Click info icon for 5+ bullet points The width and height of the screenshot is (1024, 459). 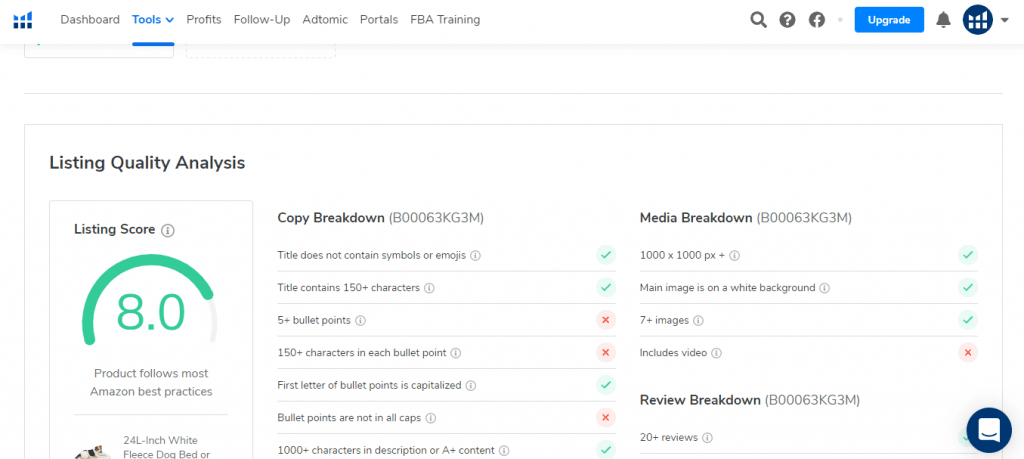pyautogui.click(x=360, y=321)
